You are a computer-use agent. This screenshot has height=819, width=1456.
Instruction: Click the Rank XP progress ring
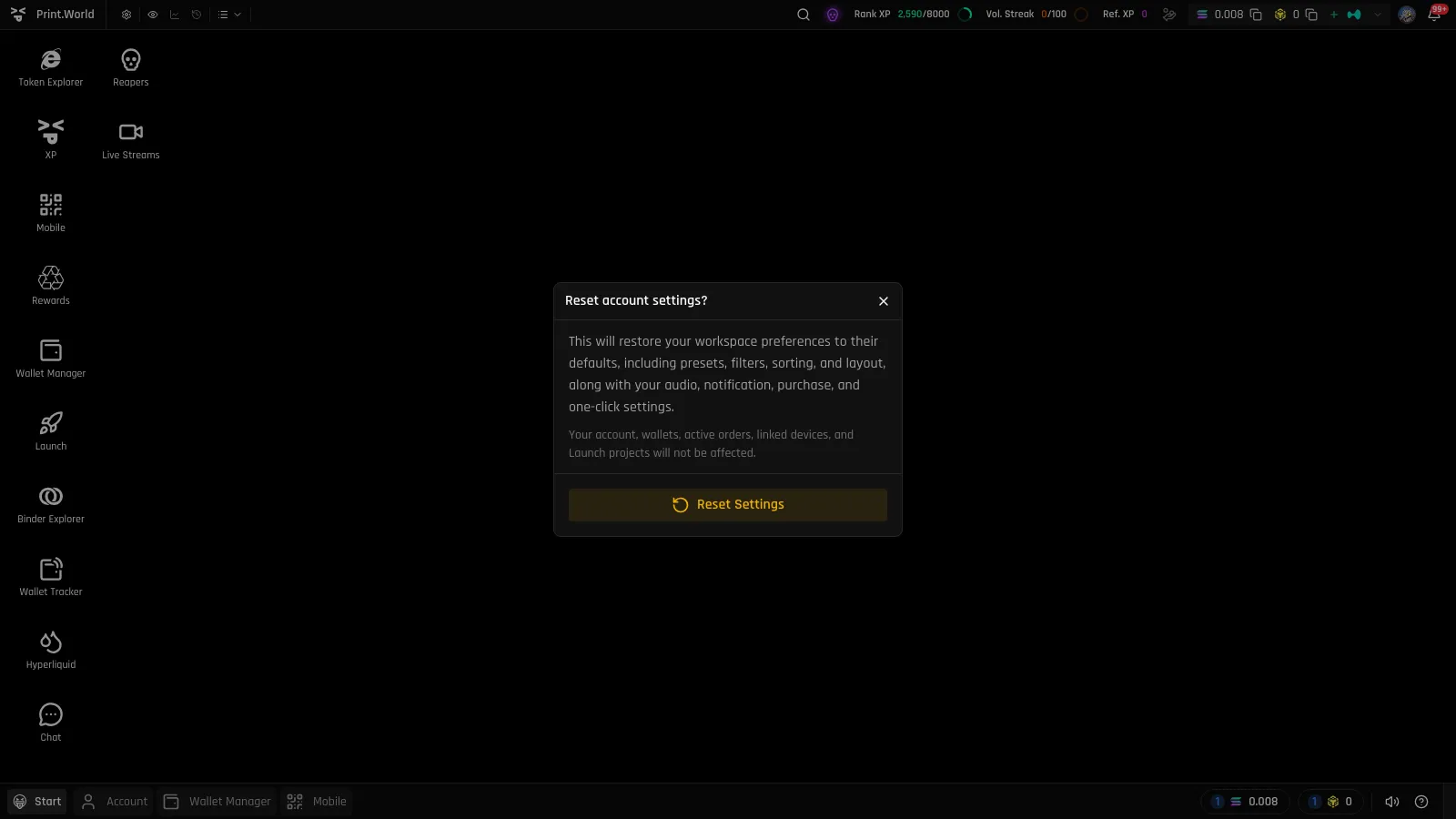click(966, 15)
